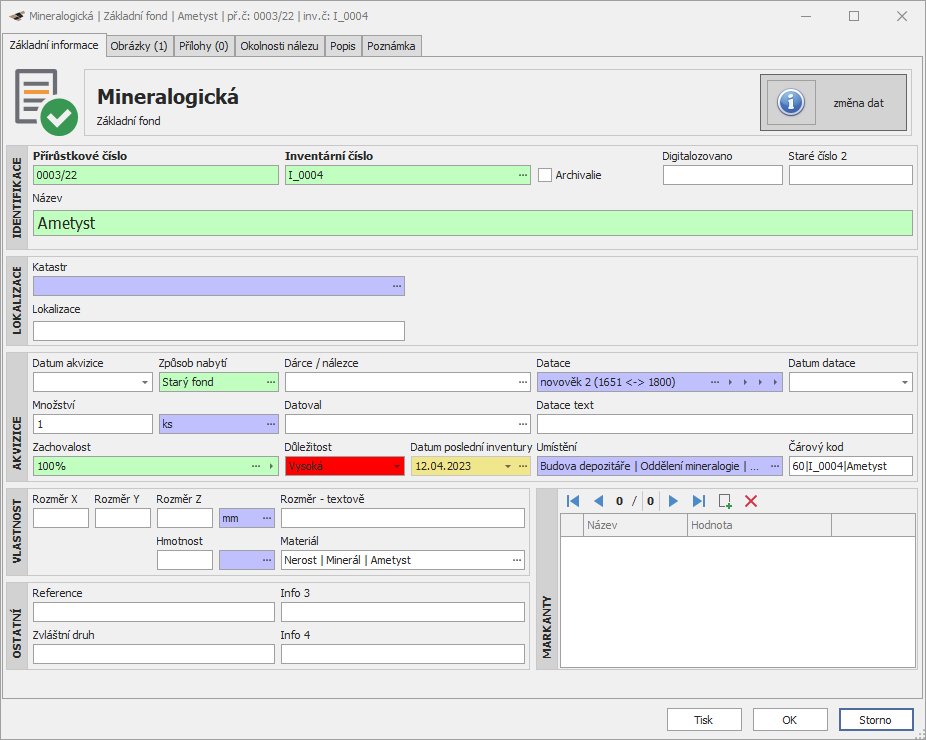926x740 pixels.
Task: Open the Dárce / nálezce ellipsis picker
Action: tap(523, 382)
